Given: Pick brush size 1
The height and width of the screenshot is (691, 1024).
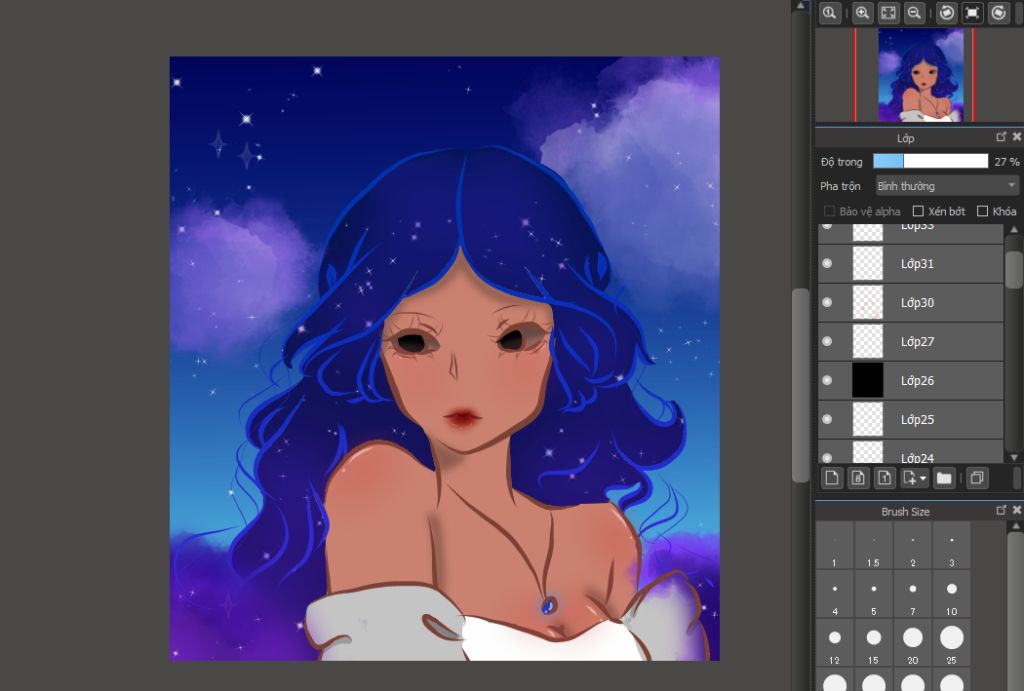Looking at the screenshot, I should [x=835, y=545].
